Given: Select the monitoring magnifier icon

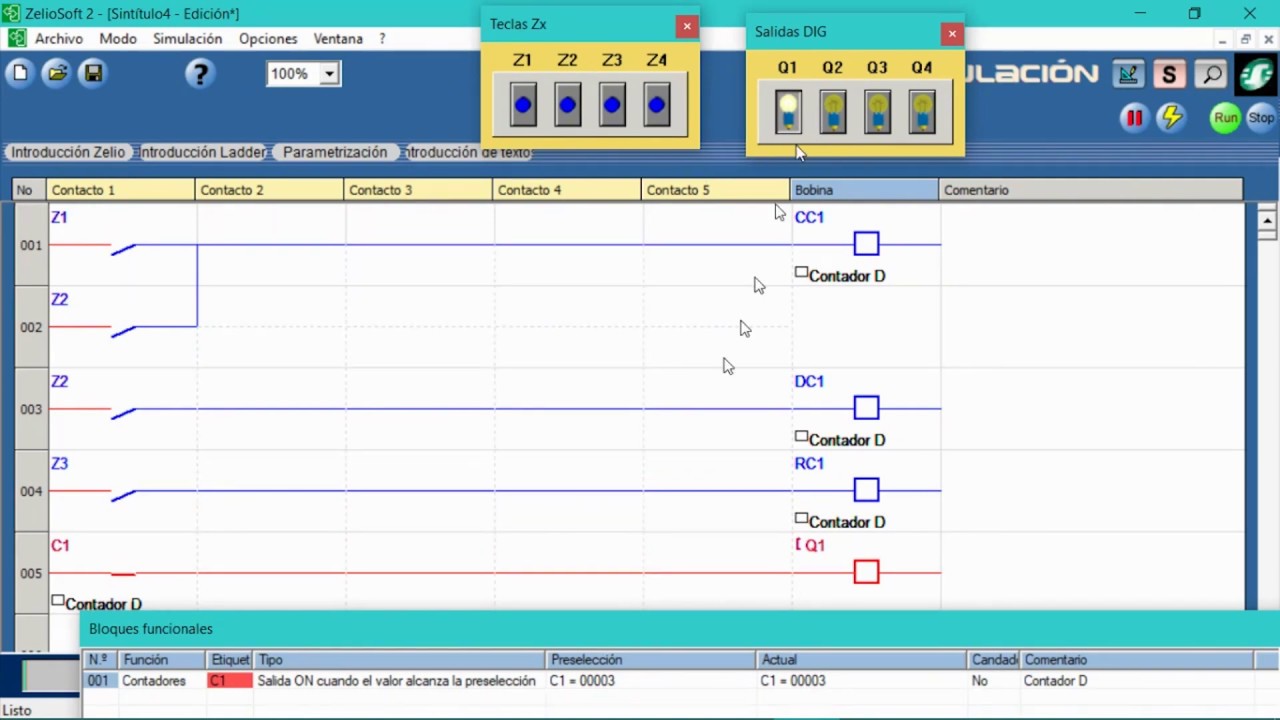Looking at the screenshot, I should click(x=1210, y=73).
